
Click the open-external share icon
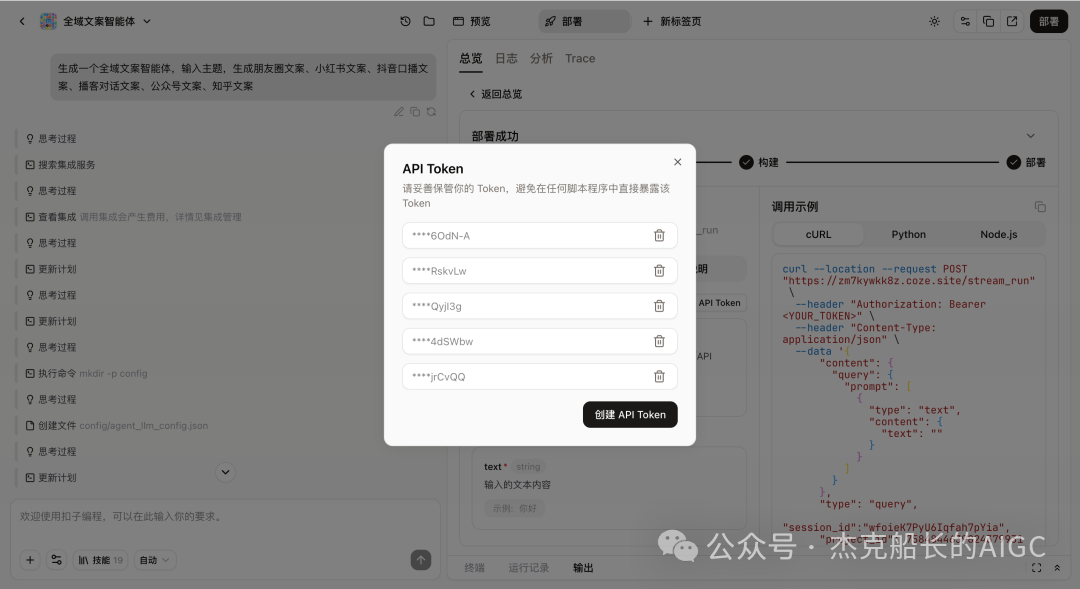point(1012,21)
